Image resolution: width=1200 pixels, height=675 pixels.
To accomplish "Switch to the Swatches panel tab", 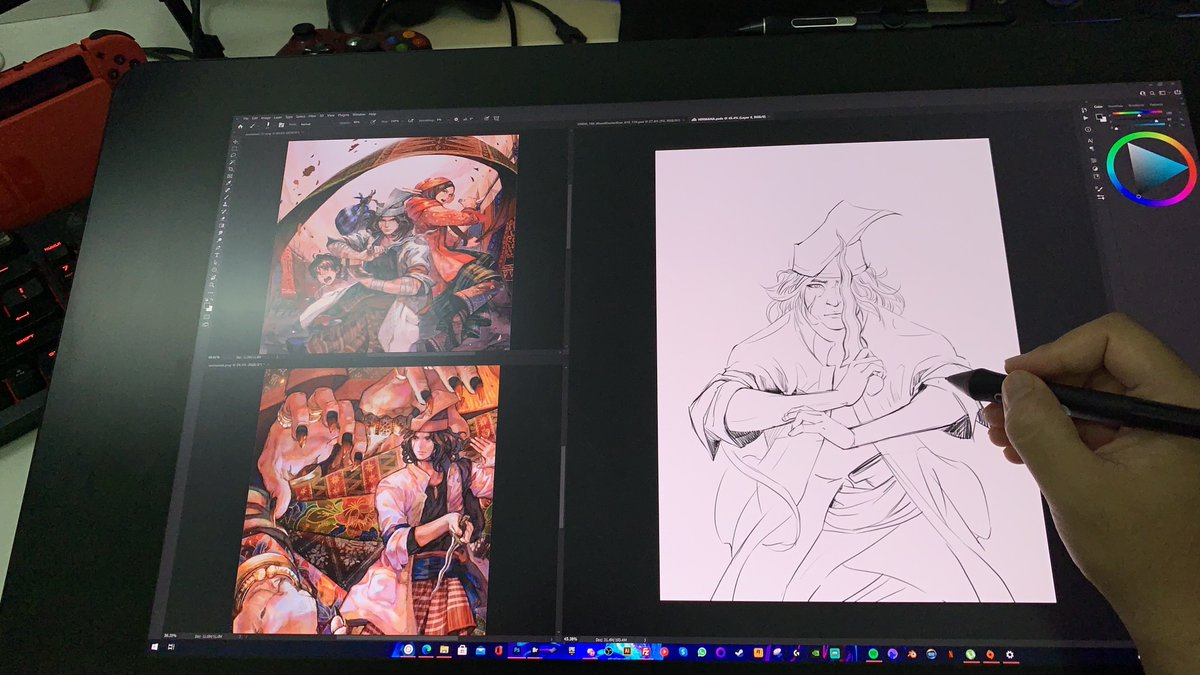I will [1115, 106].
